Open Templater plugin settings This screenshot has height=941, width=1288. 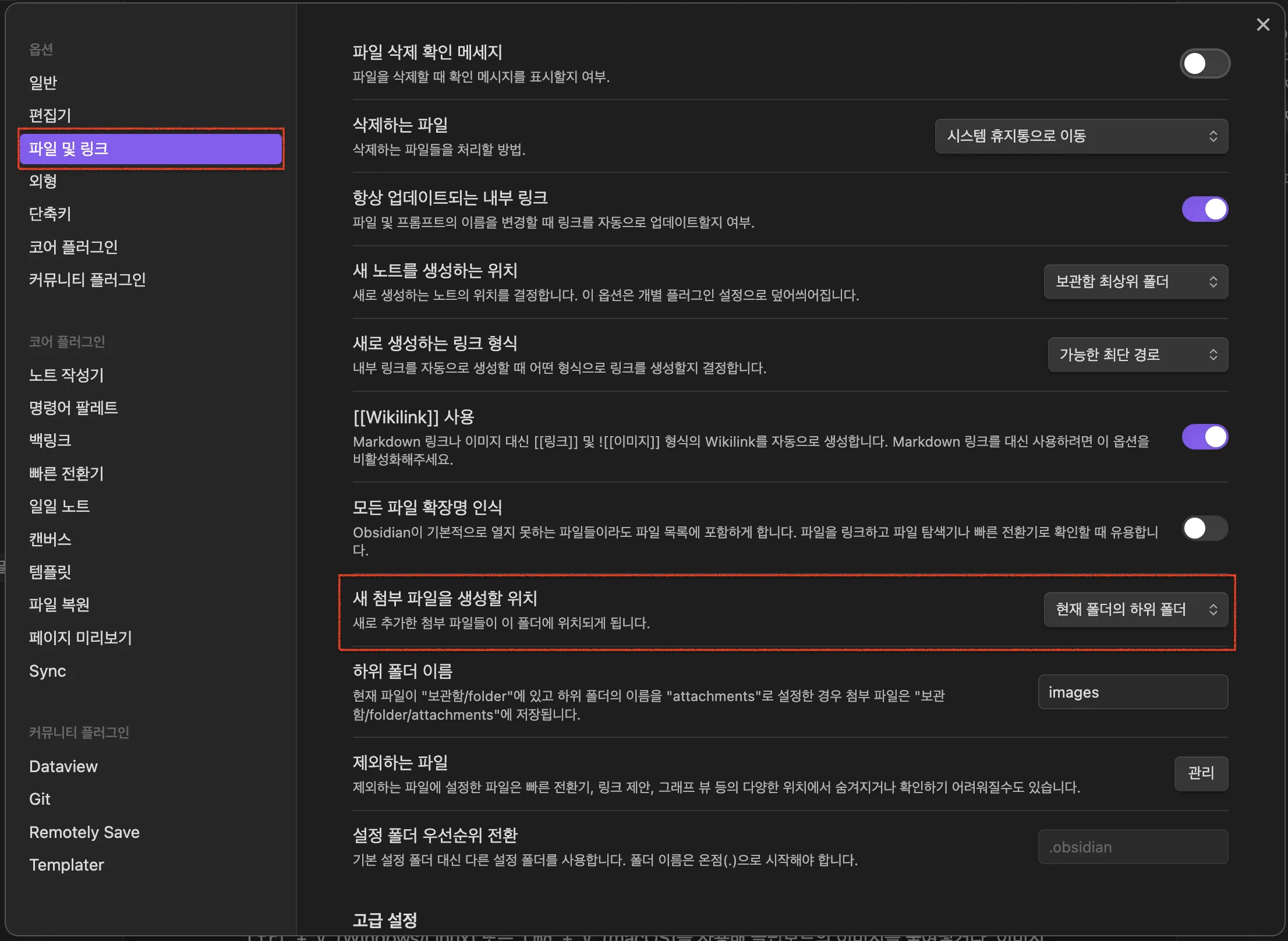click(x=151, y=865)
